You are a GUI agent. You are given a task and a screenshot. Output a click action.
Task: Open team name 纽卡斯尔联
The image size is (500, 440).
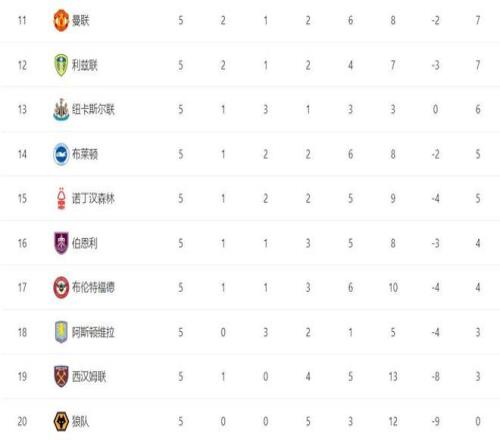pos(93,110)
